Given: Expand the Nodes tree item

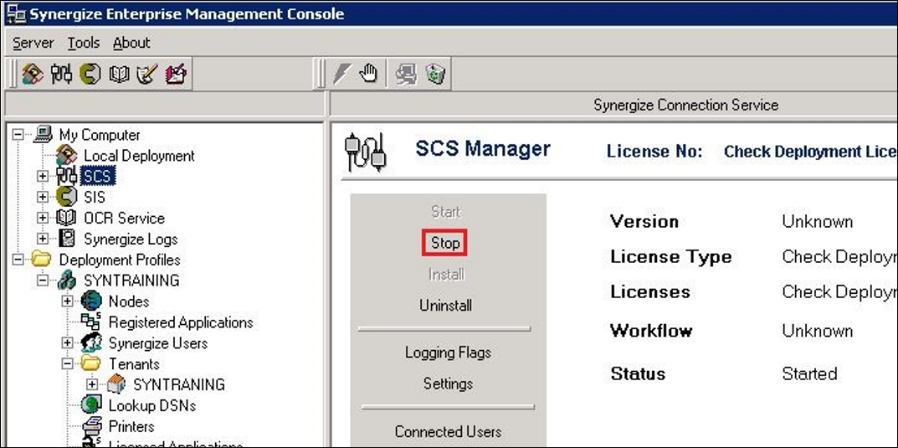Looking at the screenshot, I should (68, 301).
